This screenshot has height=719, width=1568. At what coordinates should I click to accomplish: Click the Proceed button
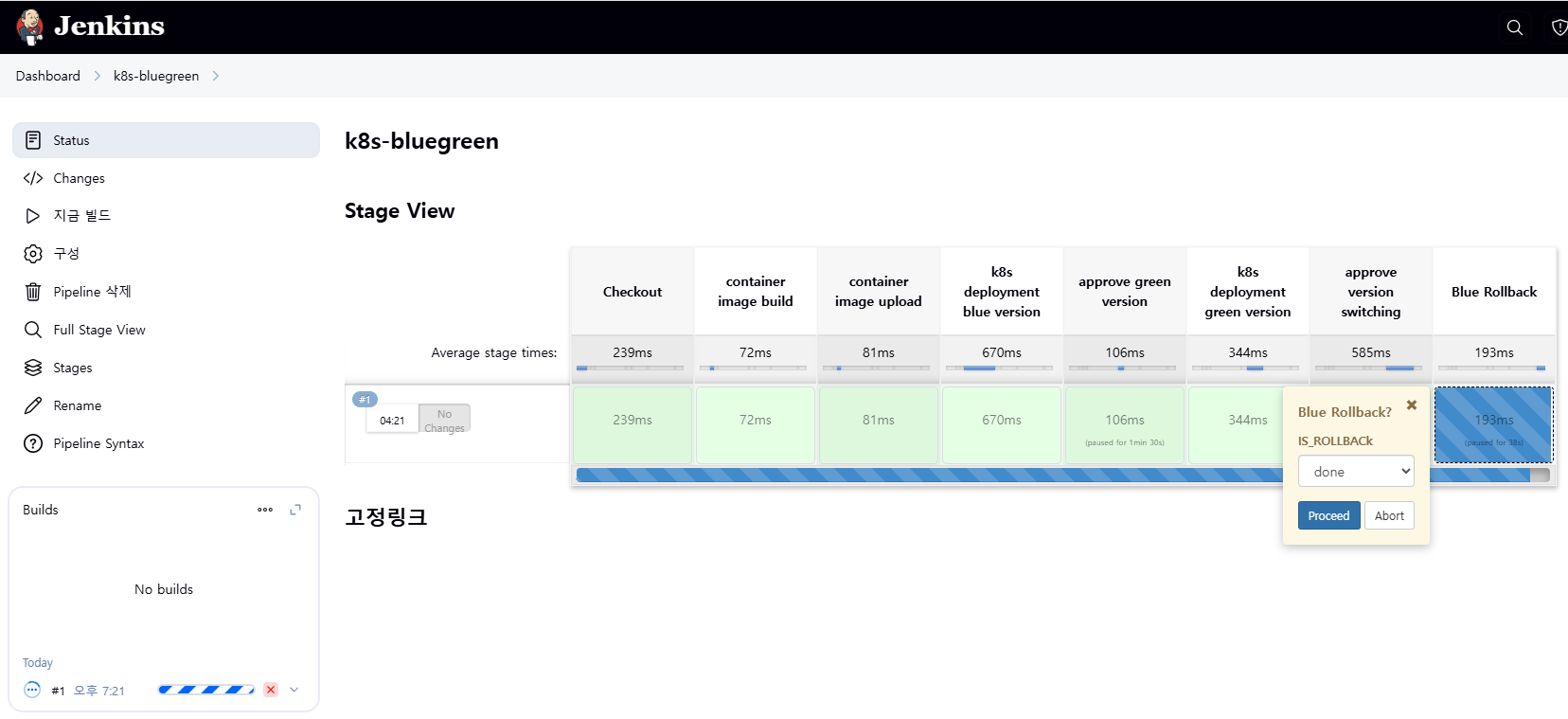coord(1328,515)
